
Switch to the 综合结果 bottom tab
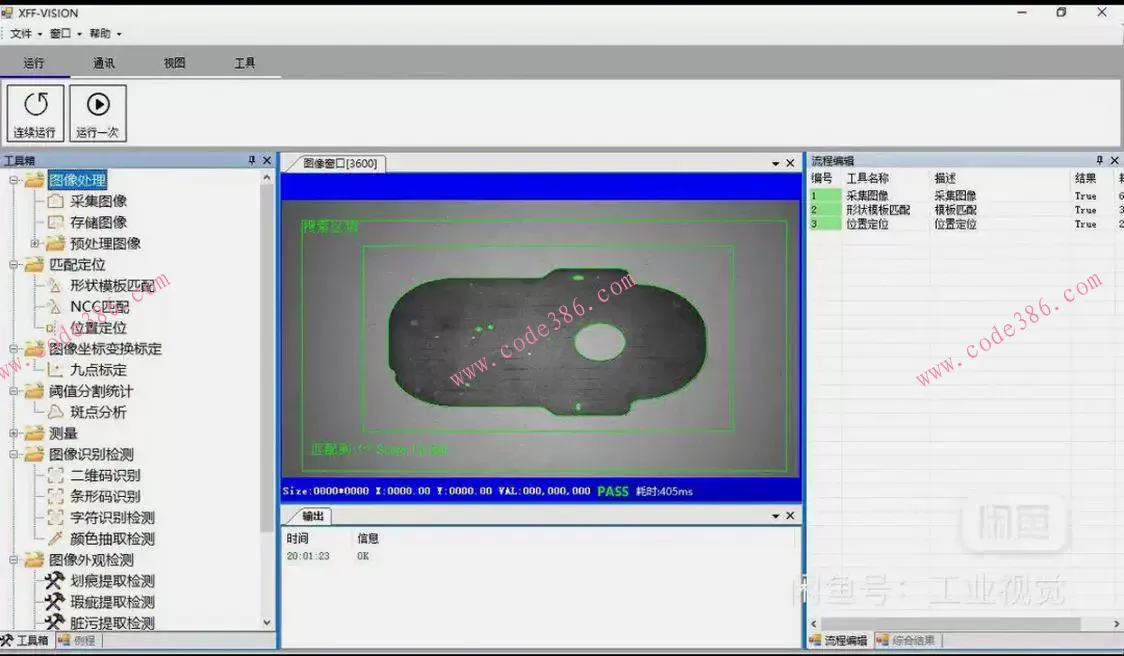[x=909, y=640]
